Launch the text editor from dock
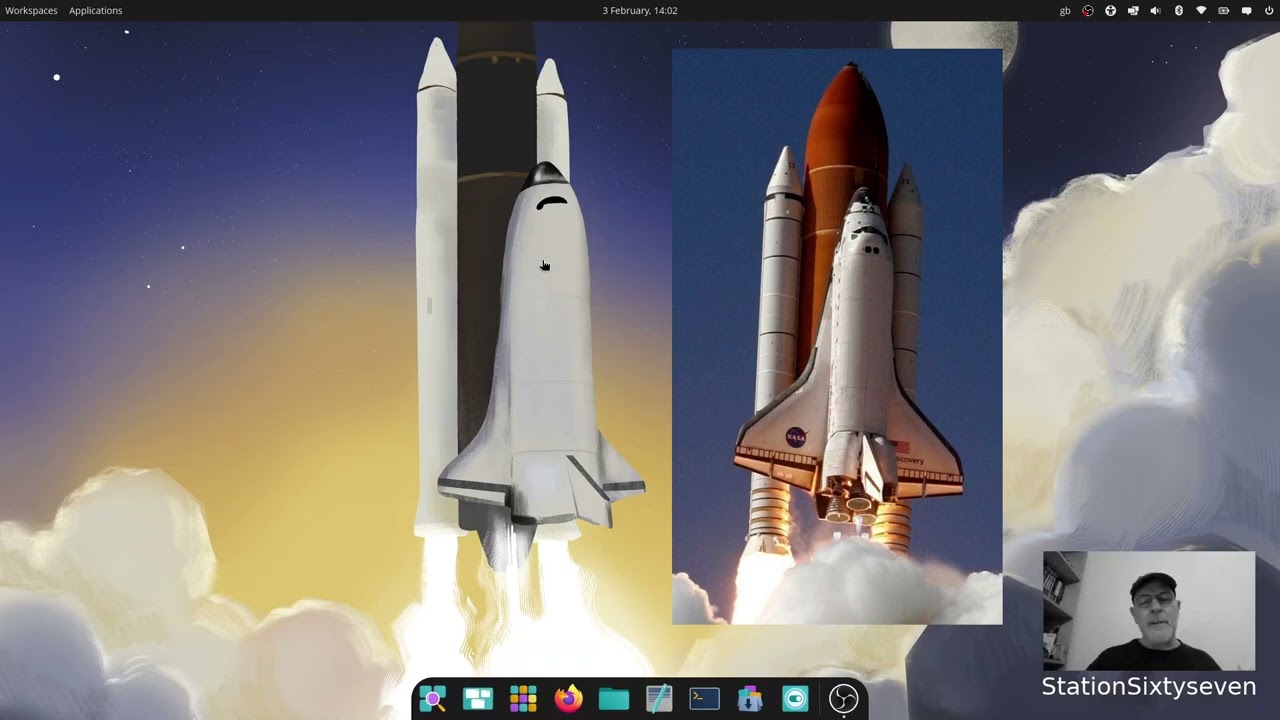1280x720 pixels. 659,698
